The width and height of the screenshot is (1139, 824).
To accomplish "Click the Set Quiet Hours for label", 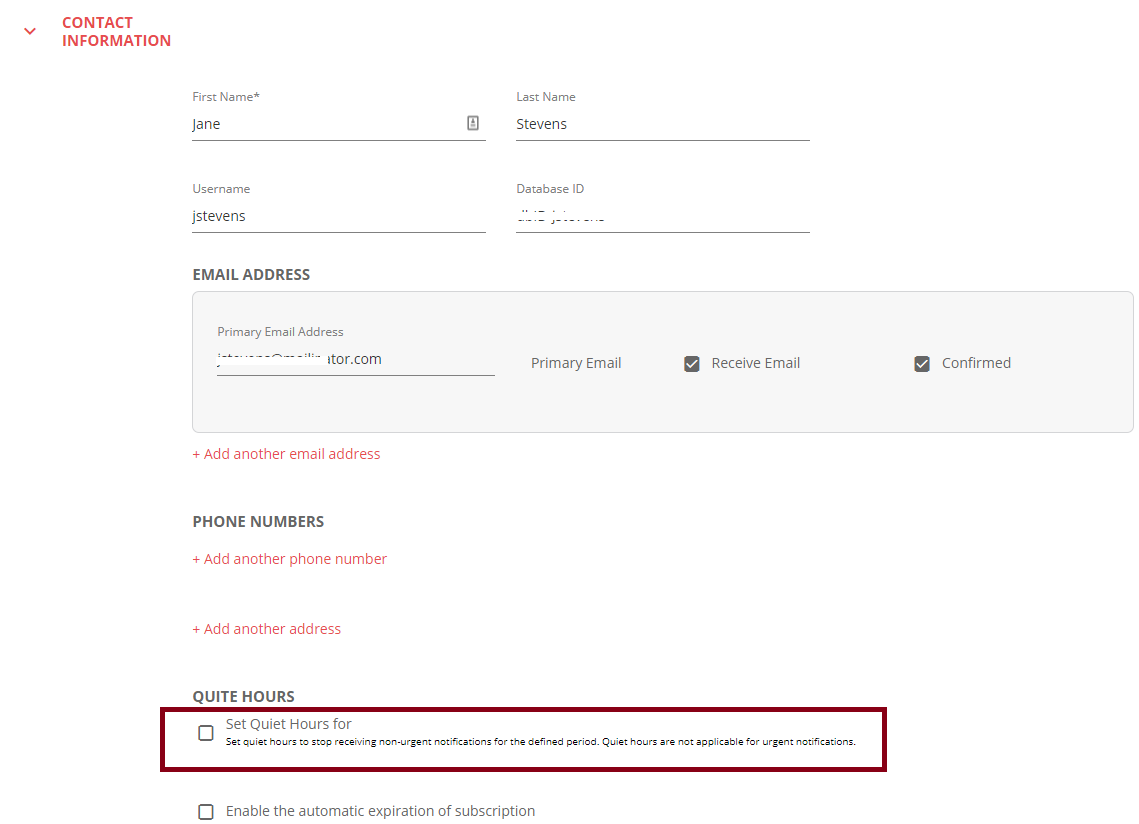I will 288,724.
